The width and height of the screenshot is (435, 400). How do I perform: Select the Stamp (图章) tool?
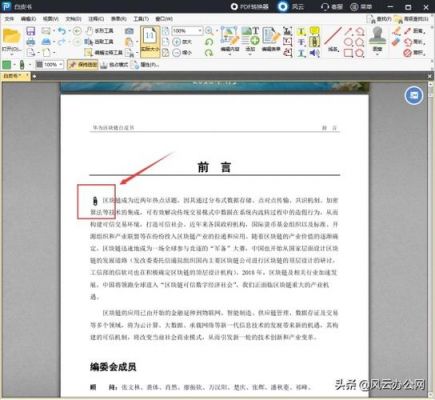point(377,39)
